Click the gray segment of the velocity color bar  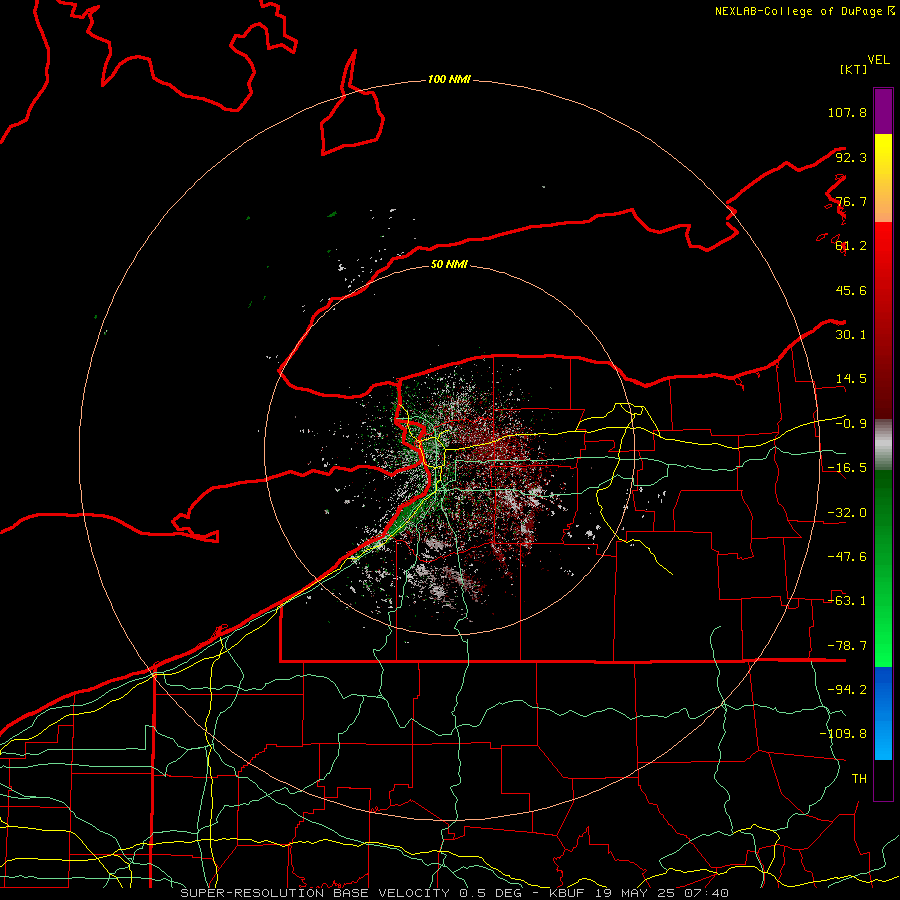click(883, 445)
